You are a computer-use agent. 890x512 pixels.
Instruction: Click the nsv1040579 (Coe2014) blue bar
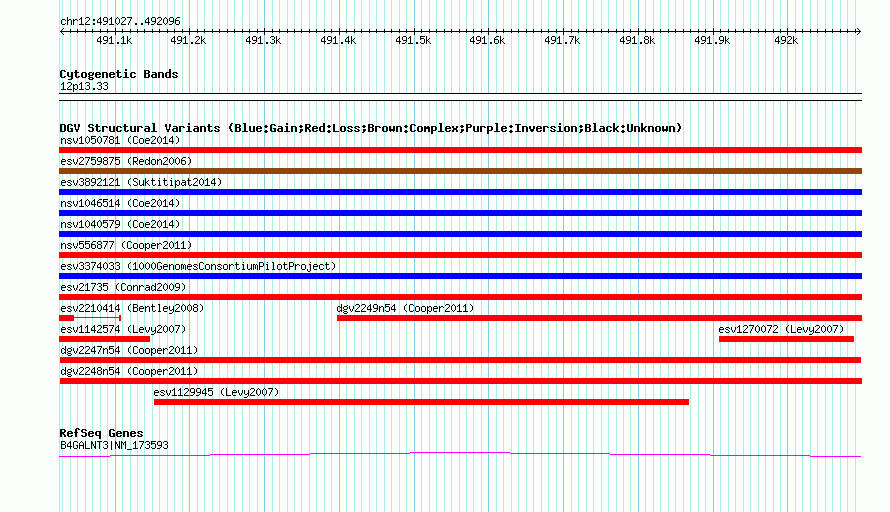pos(460,234)
